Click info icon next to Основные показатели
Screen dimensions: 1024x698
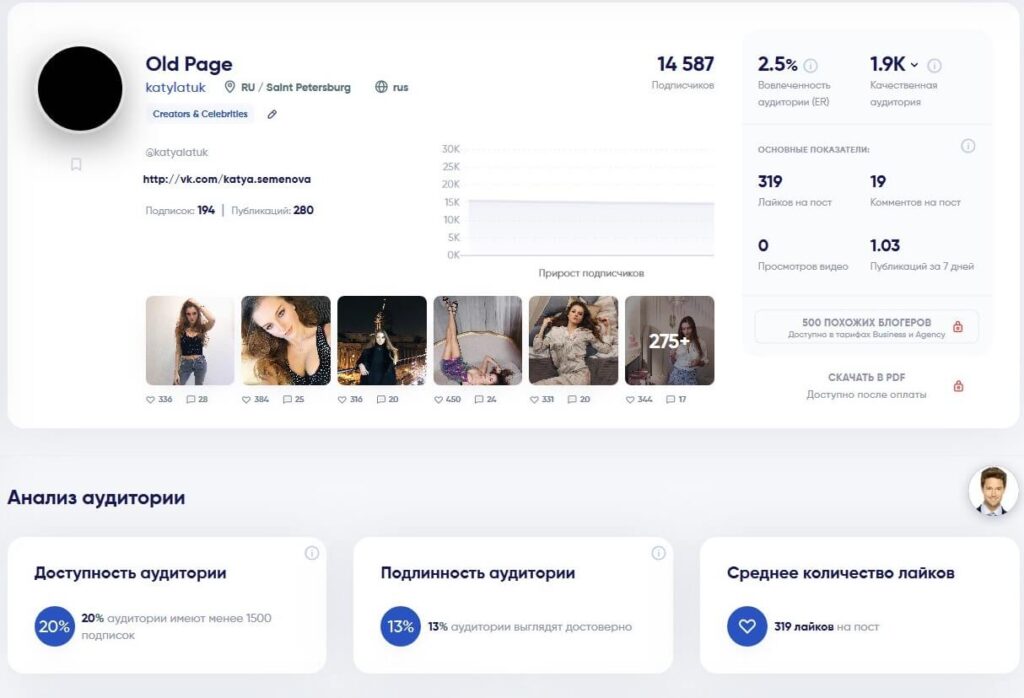(967, 146)
